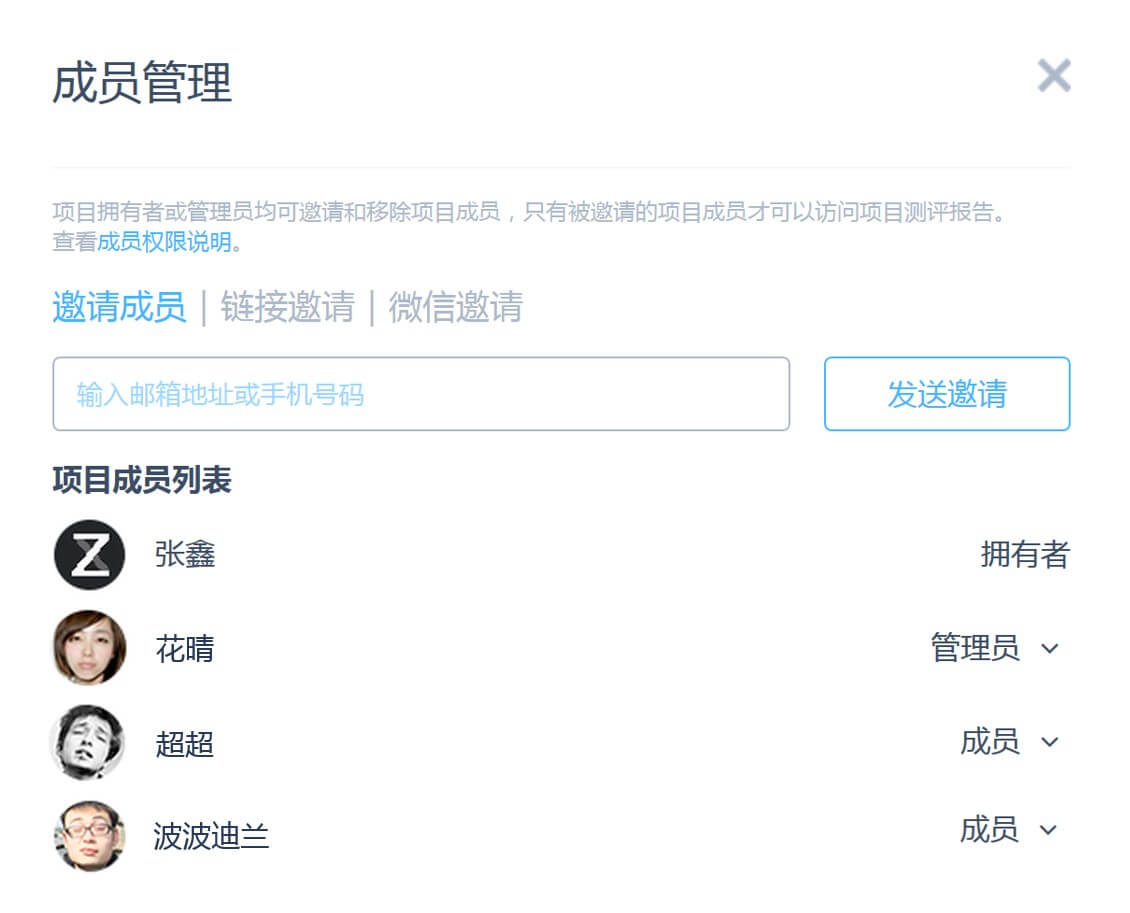
Task: Click 张鑫's Z logo avatar
Action: tap(89, 555)
